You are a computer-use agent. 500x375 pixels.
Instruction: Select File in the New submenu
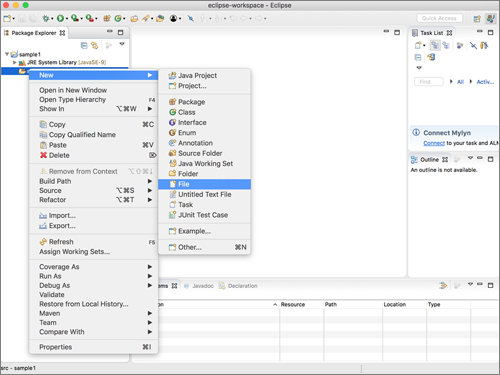click(204, 184)
